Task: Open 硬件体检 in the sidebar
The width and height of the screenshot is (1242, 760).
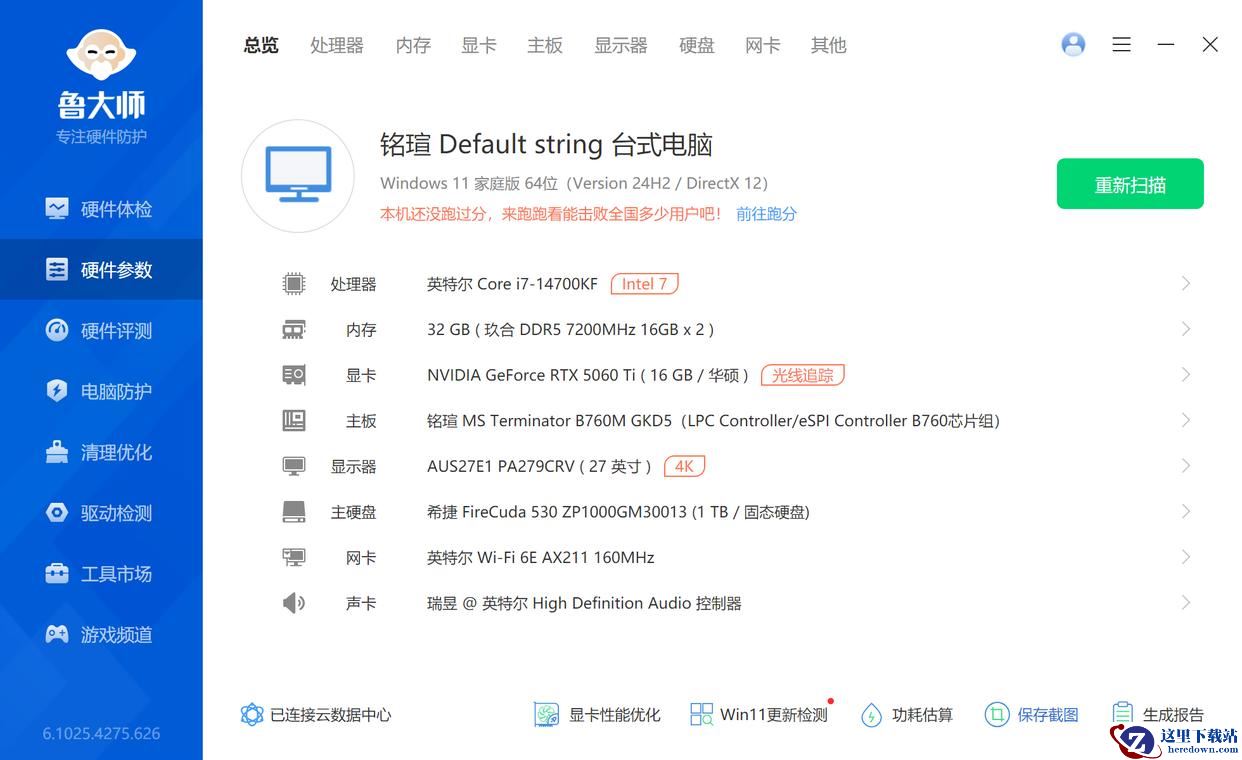Action: tap(100, 209)
